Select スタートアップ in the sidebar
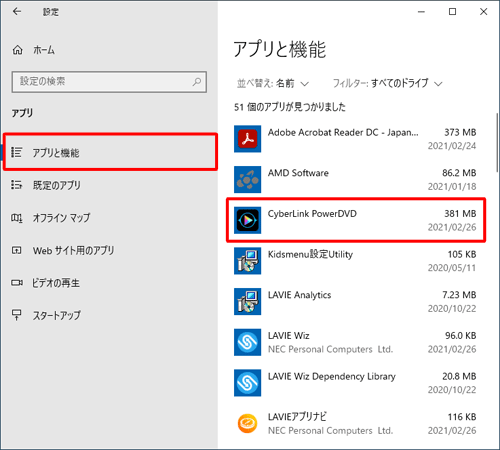This screenshot has height=450, width=500. click(x=110, y=315)
